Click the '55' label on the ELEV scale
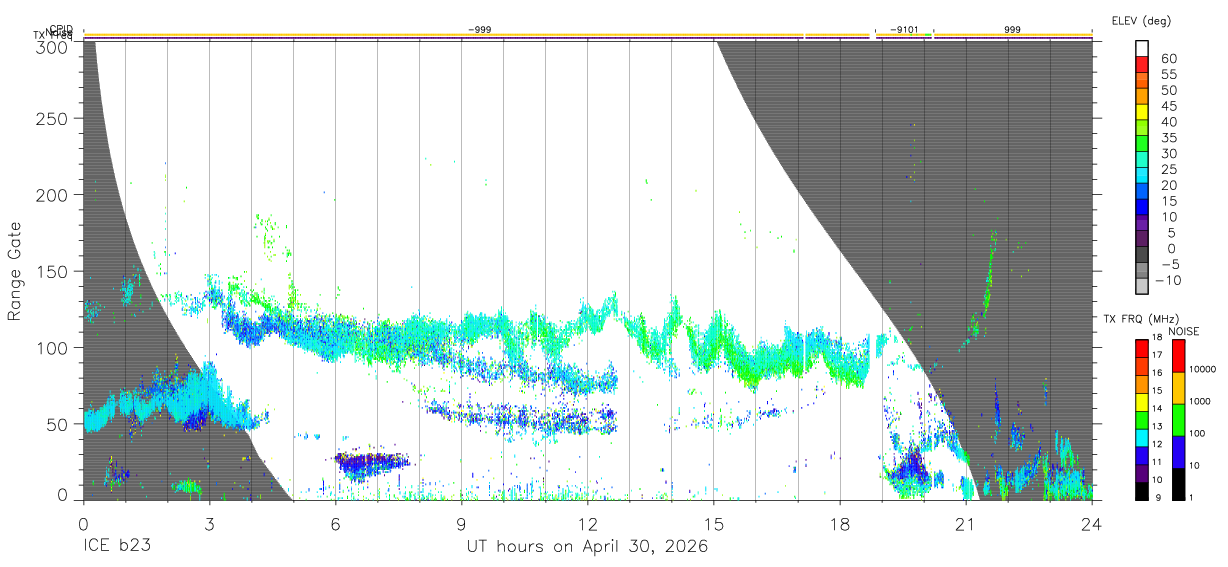 (x=1168, y=74)
